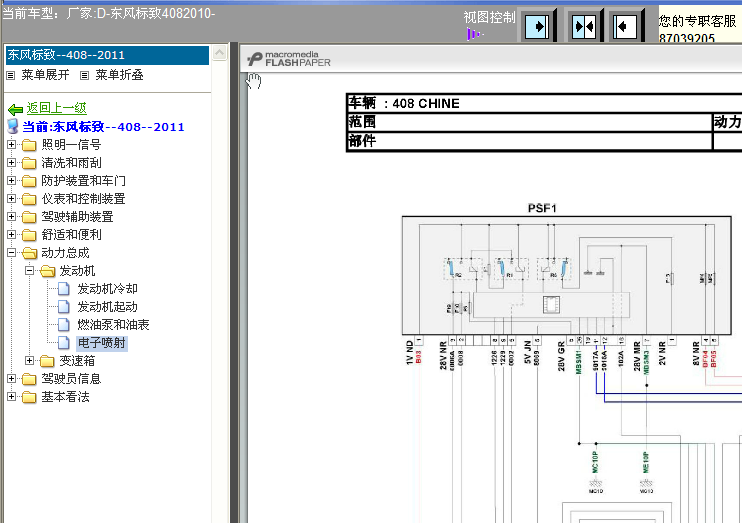Click the 仪表和控制装置 folder icon
Screen dimensions: 742x523
(29, 199)
